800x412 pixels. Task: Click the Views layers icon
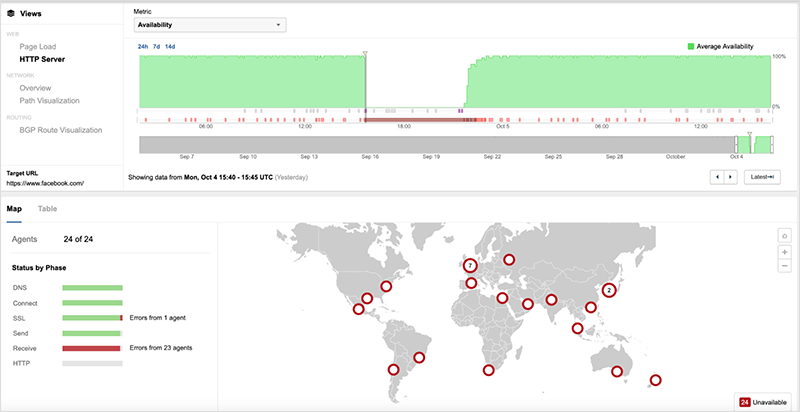pos(11,12)
